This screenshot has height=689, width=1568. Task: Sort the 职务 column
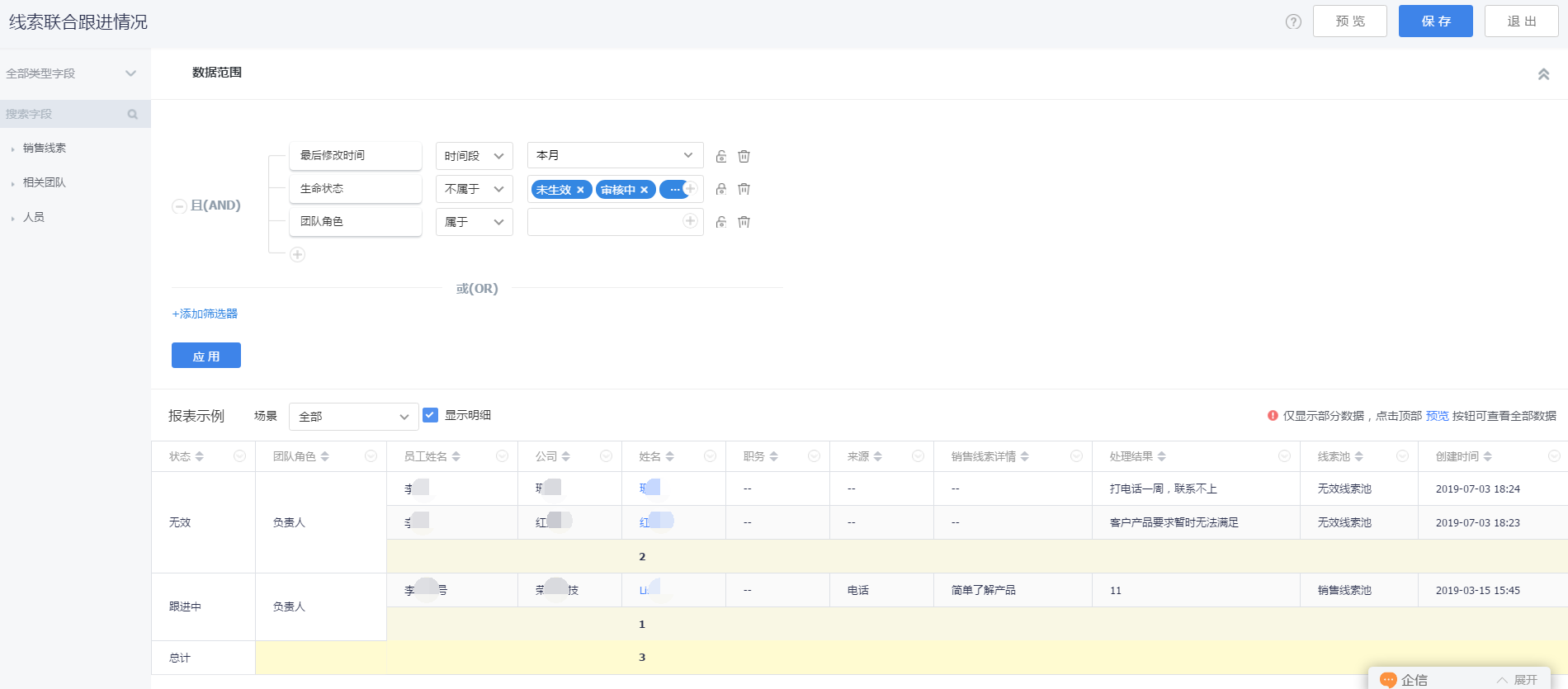pyautogui.click(x=774, y=456)
